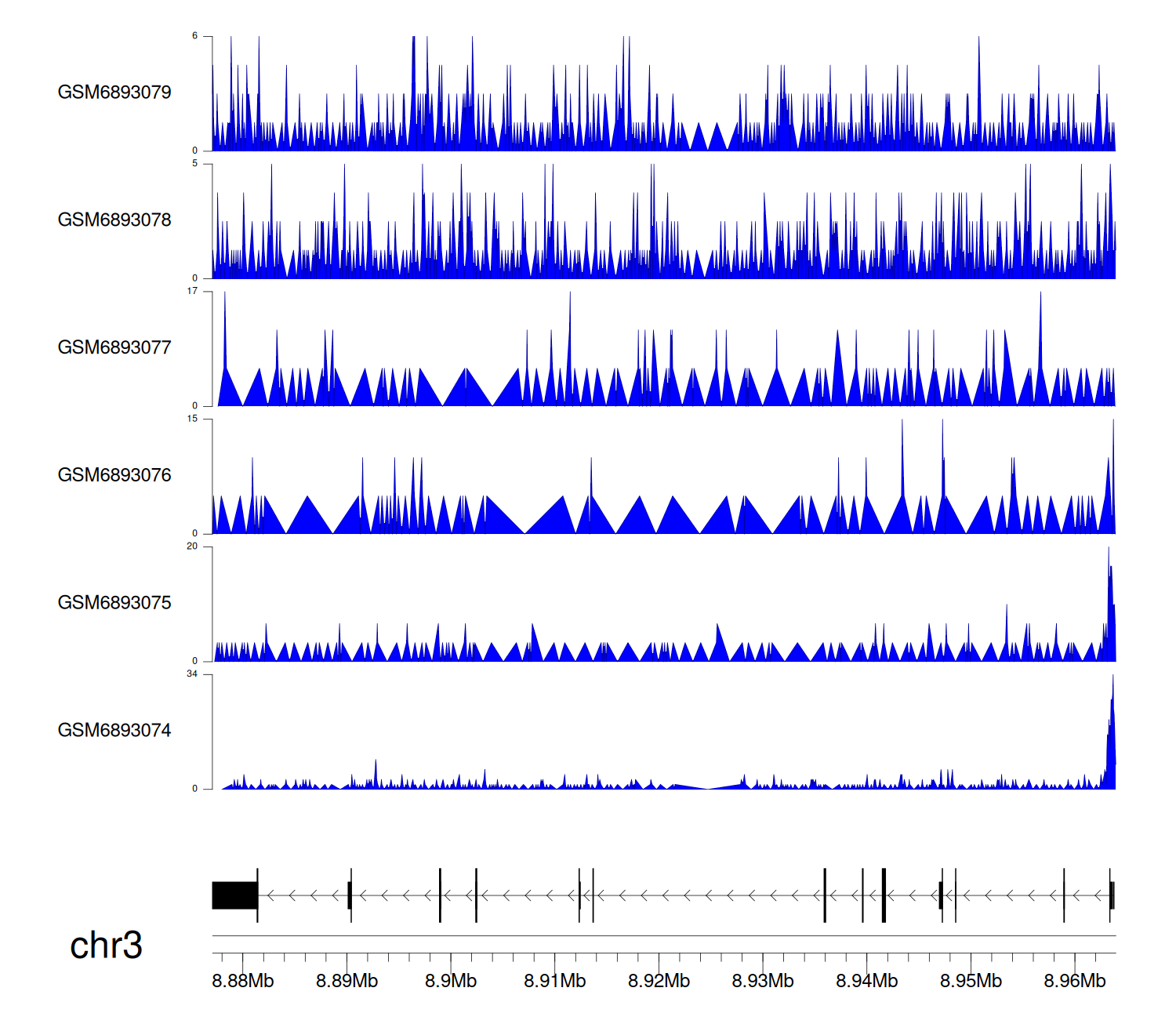Screen dimensions: 1176x1035
Task: Select the 8.94Mb axis tick label
Action: click(866, 982)
